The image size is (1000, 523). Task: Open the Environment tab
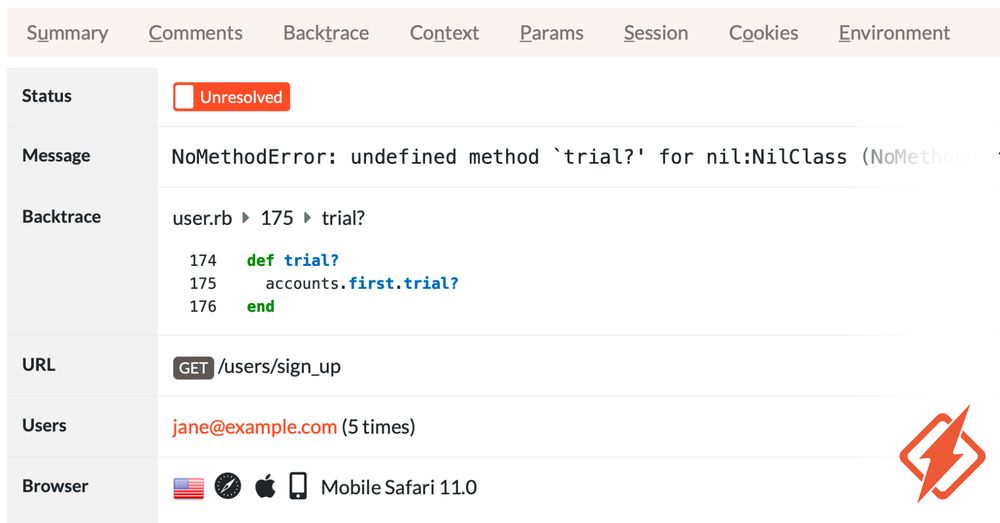[x=894, y=33]
